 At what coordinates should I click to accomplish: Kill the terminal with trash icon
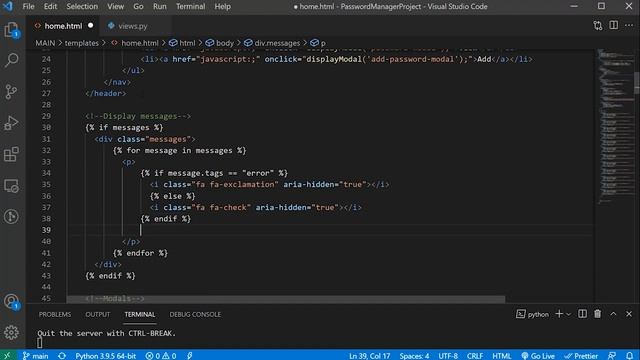[x=598, y=314]
